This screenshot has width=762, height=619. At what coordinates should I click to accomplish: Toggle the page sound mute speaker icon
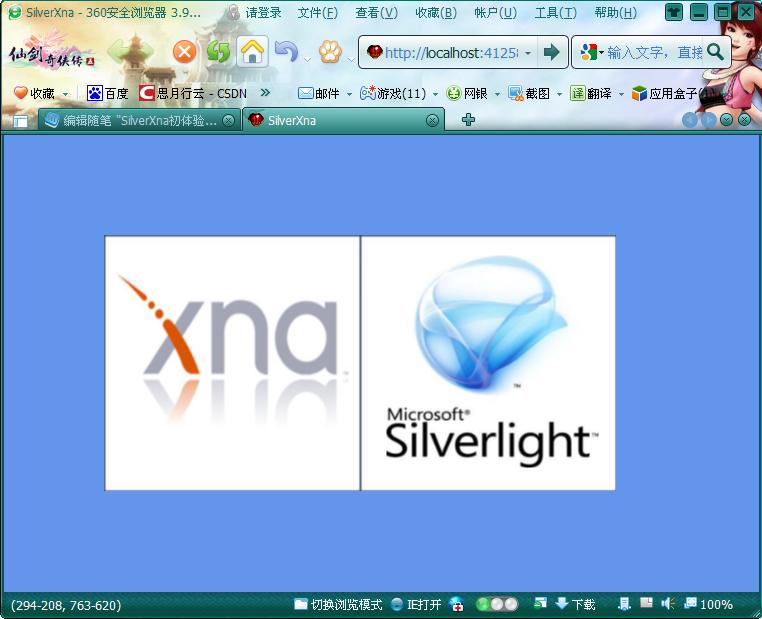pyautogui.click(x=668, y=603)
